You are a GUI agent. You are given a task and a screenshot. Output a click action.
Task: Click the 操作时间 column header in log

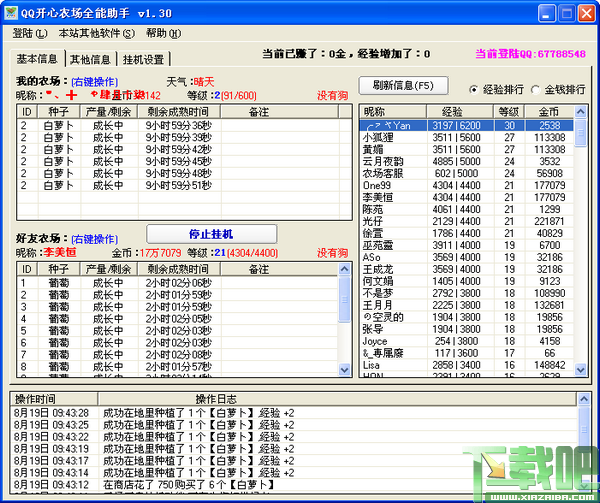click(54, 399)
